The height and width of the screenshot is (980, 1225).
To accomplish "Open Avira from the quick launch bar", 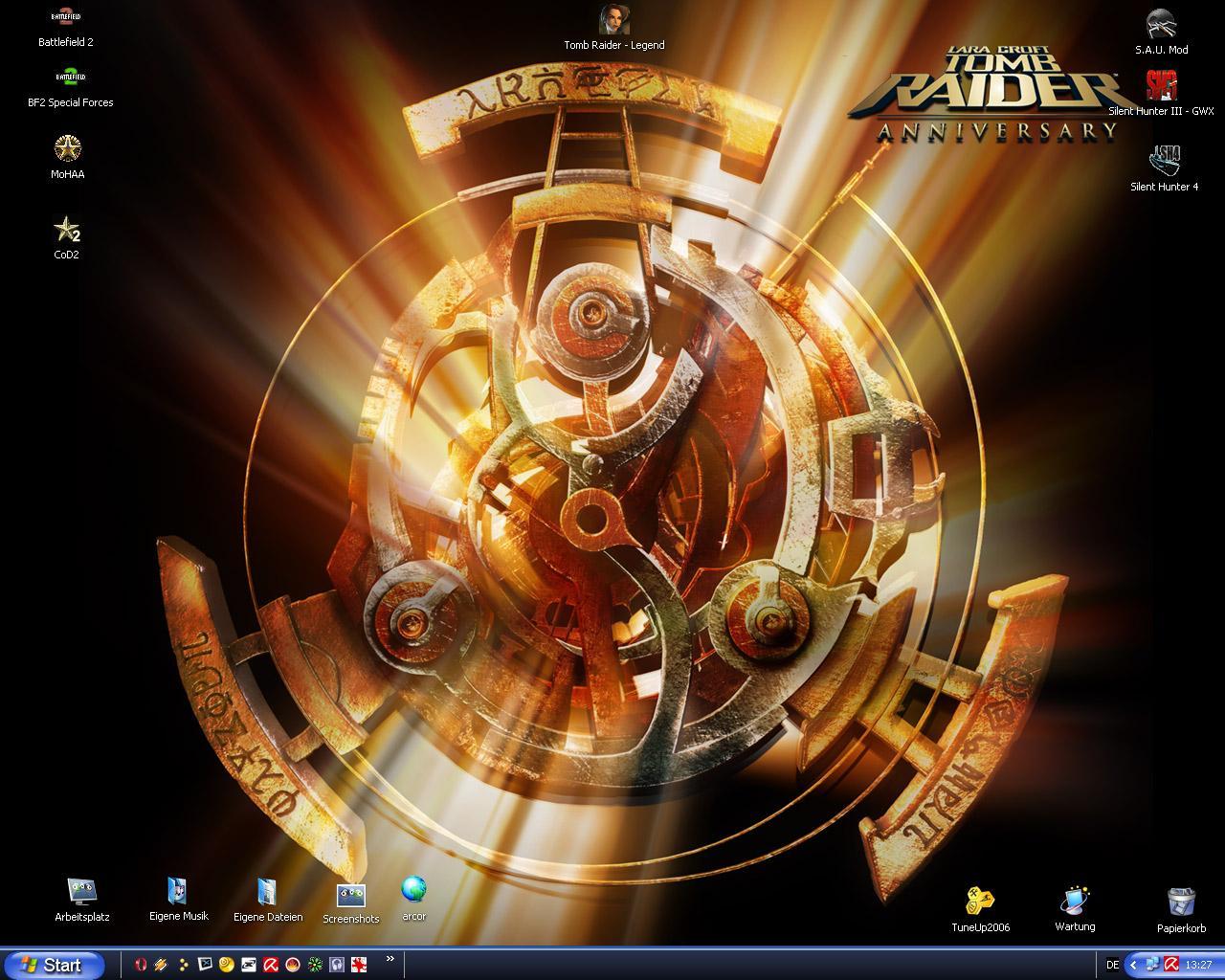I will point(271,965).
